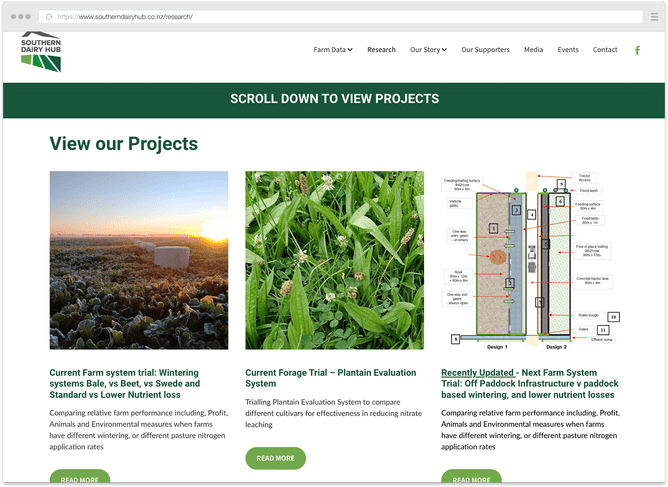Click the Southern Dairy Hub logo
Image resolution: width=668 pixels, height=487 pixels.
(41, 52)
